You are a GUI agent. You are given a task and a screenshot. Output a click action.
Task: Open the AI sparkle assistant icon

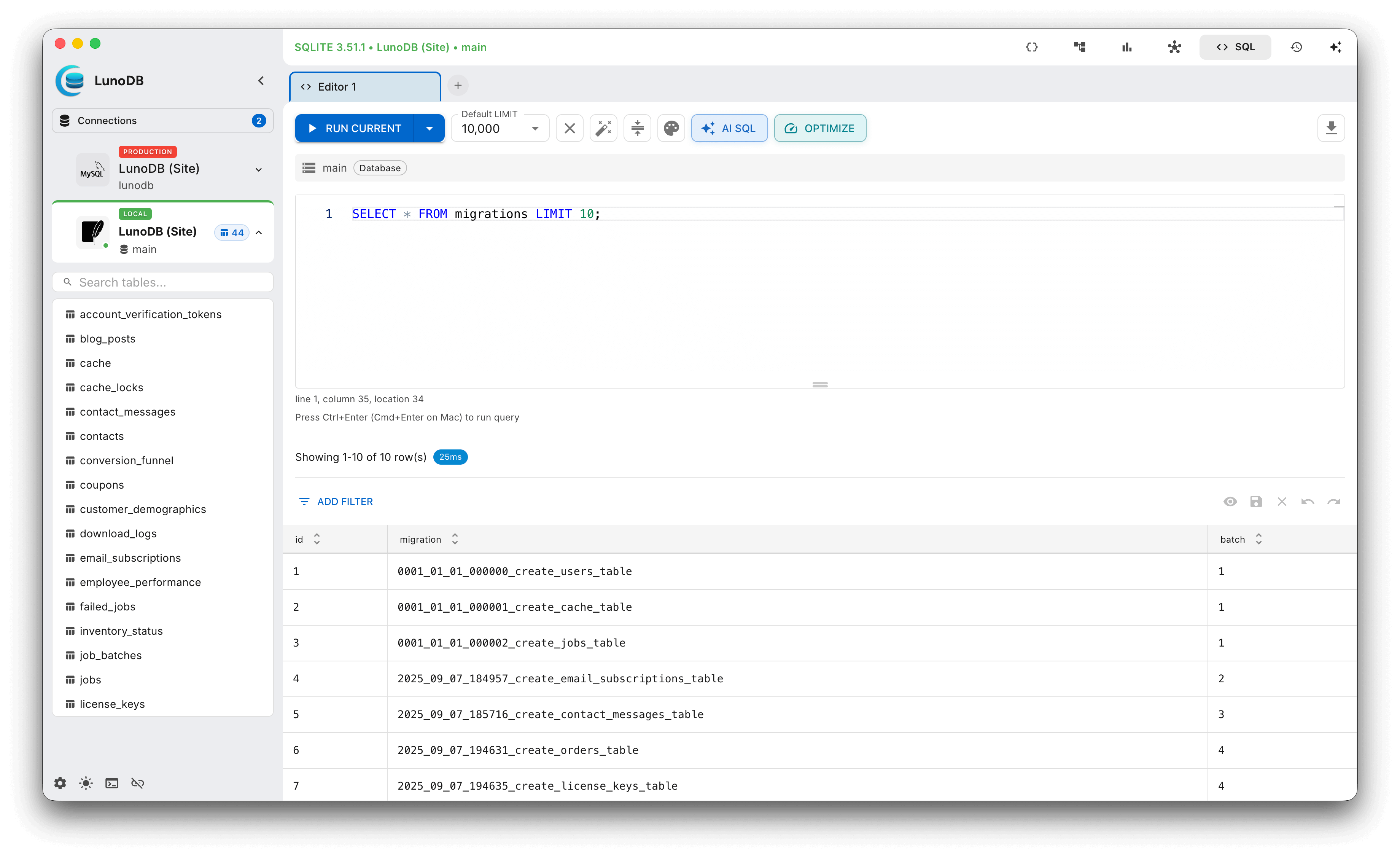pos(1335,47)
